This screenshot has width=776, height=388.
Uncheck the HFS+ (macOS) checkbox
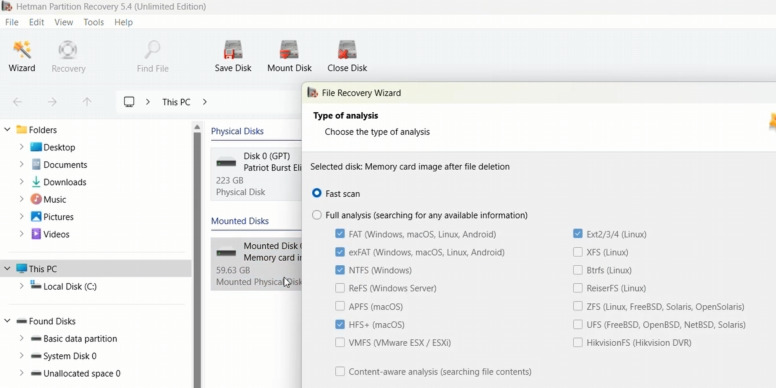tap(340, 325)
